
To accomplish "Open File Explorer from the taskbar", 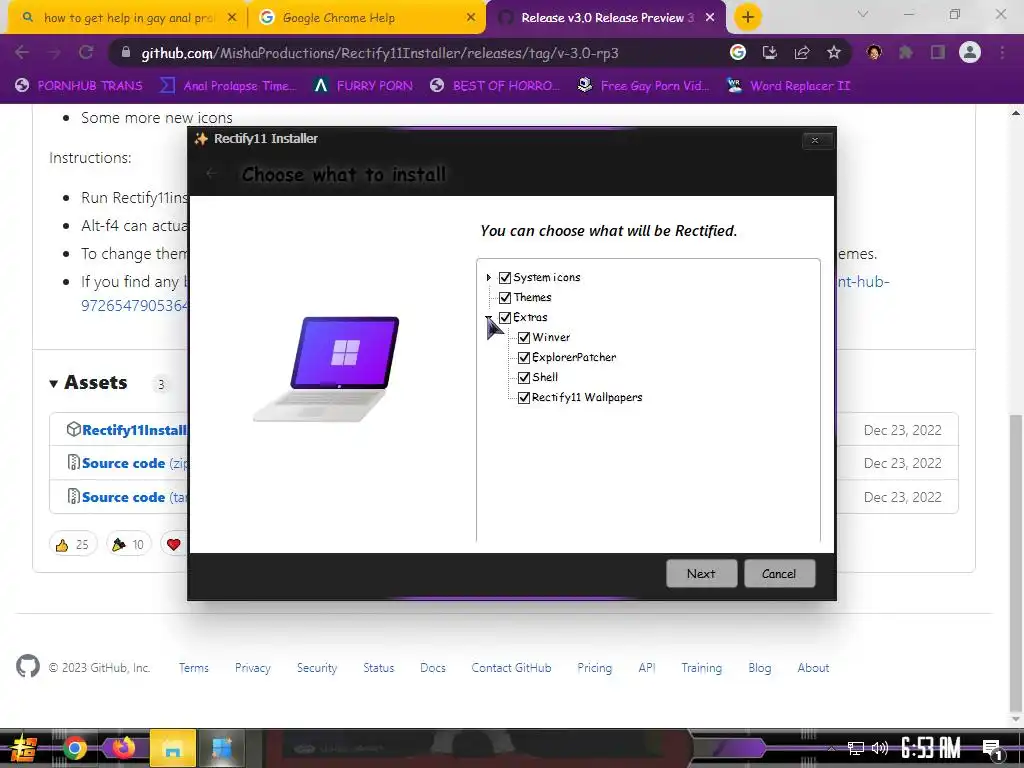I will [173, 748].
